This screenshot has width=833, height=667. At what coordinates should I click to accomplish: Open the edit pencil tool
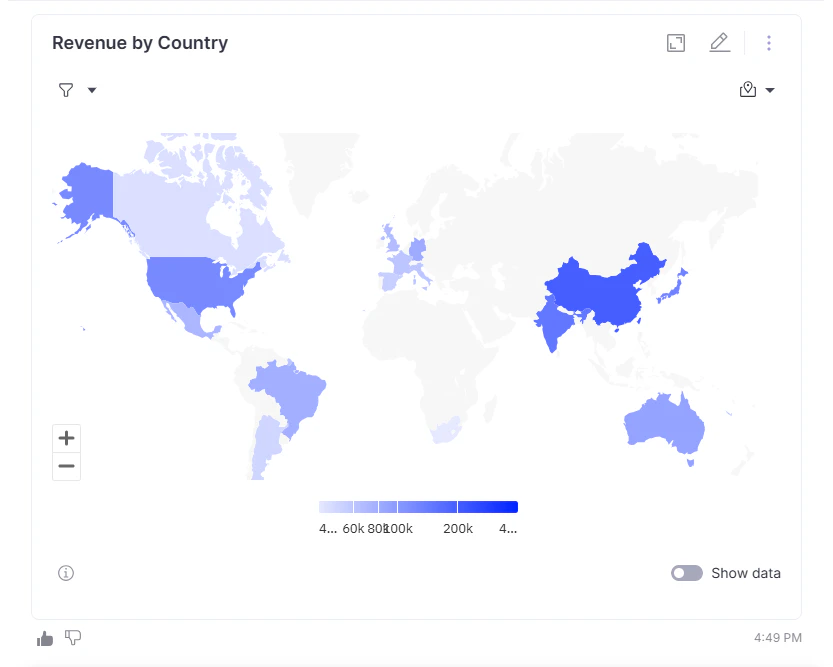[720, 42]
